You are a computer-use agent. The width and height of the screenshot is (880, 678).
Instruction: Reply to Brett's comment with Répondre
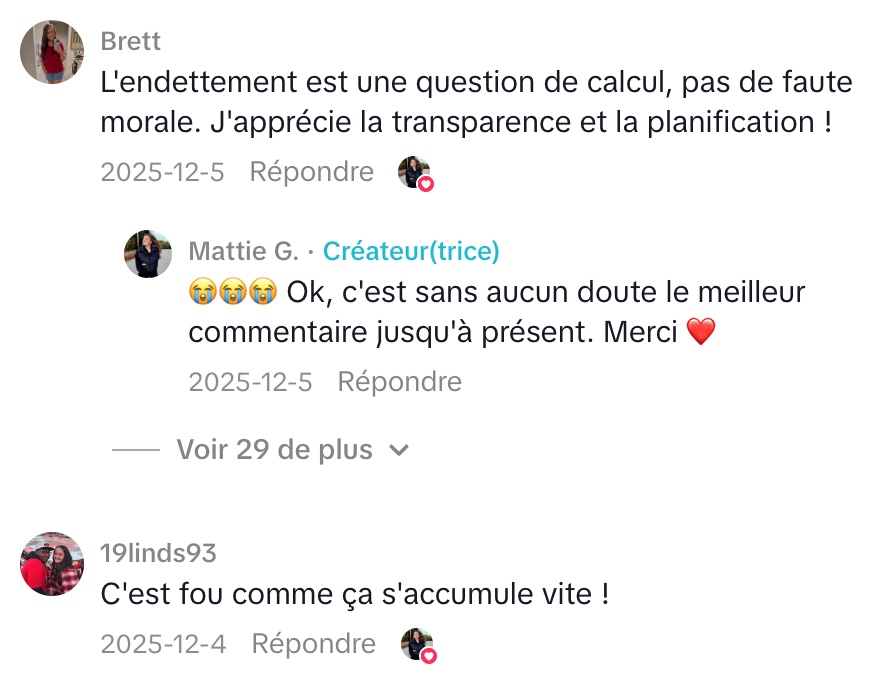(311, 172)
